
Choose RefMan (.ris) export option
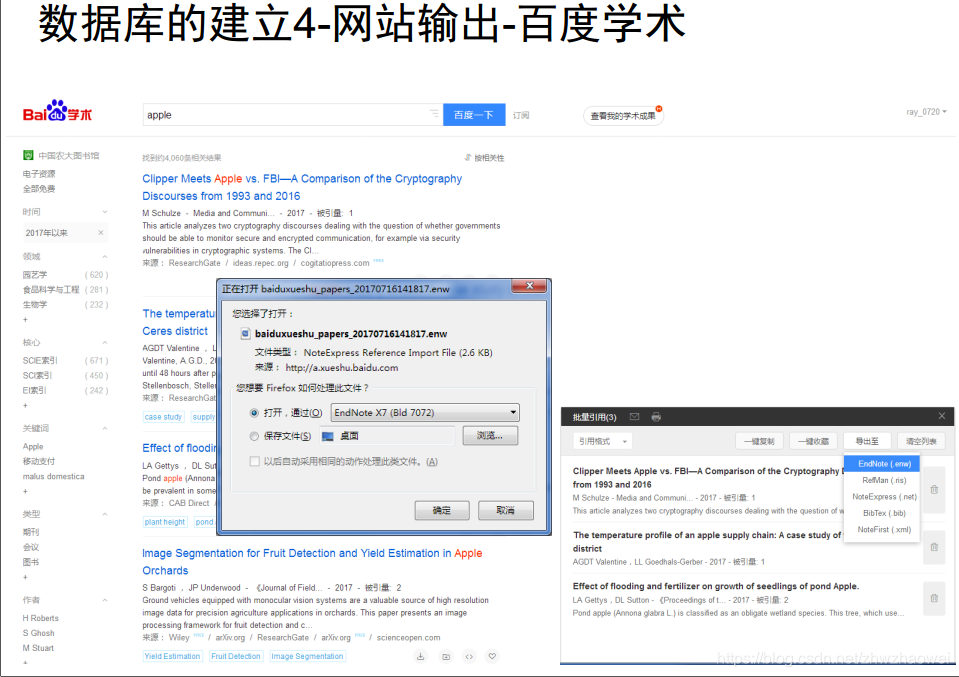[884, 480]
